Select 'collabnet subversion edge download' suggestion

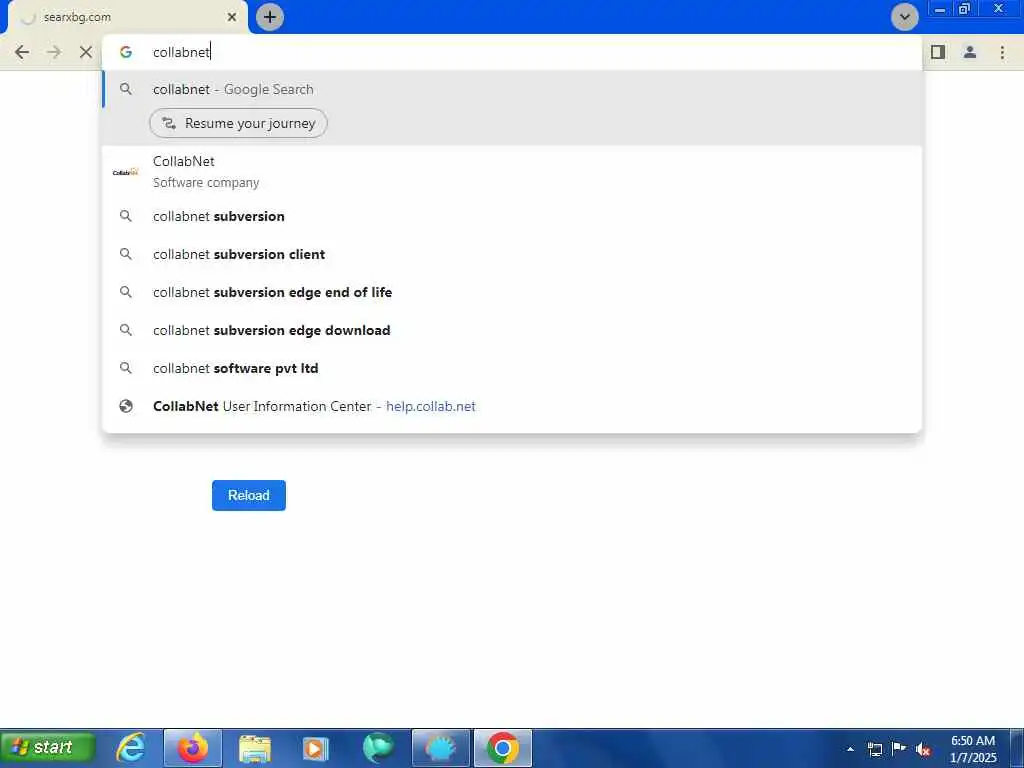tap(512, 330)
